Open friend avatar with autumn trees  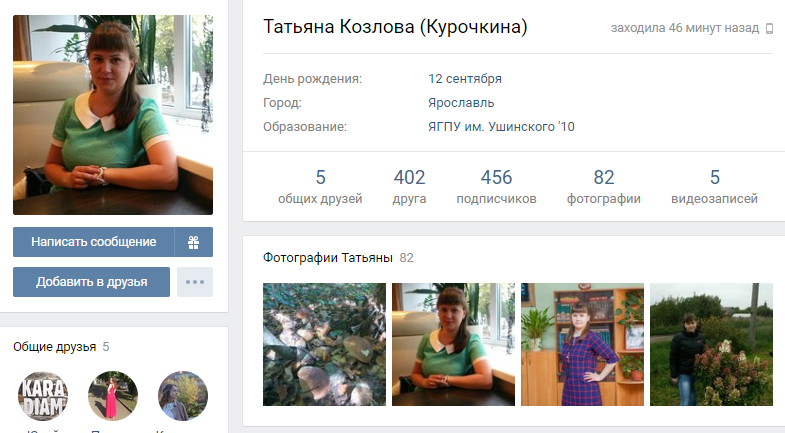pos(183,396)
